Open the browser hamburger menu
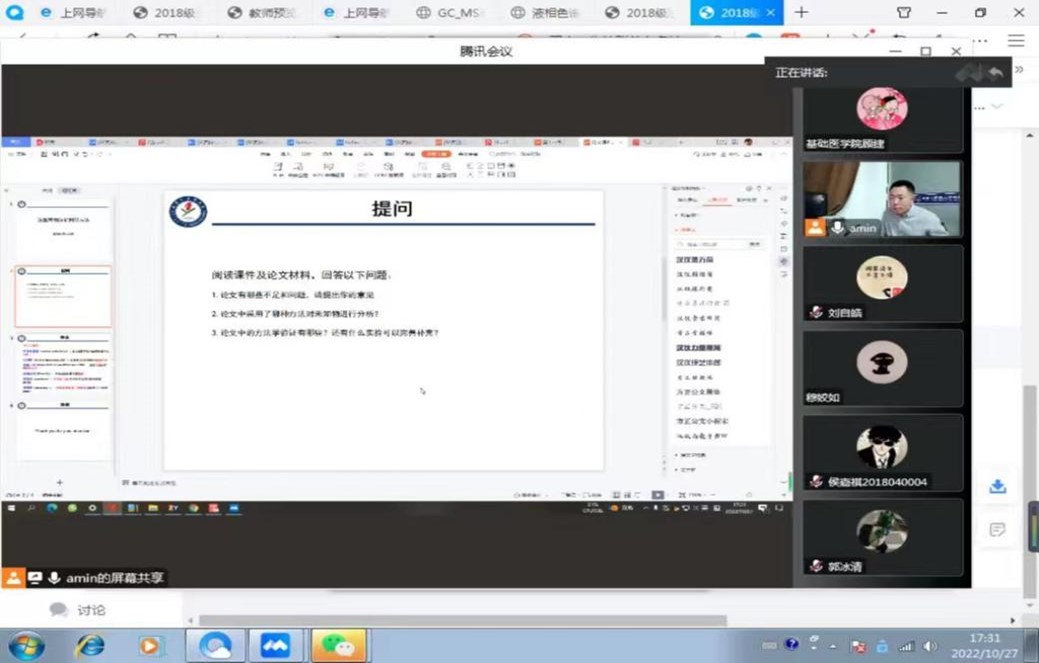 1016,41
